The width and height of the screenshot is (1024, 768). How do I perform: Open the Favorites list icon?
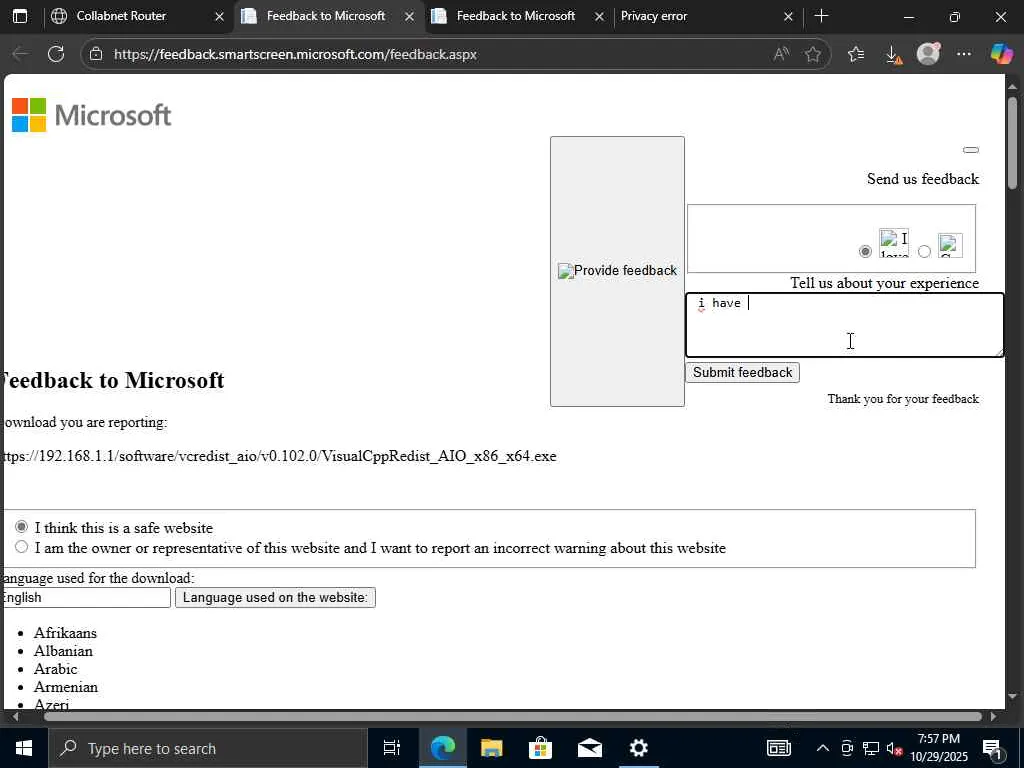[x=856, y=54]
